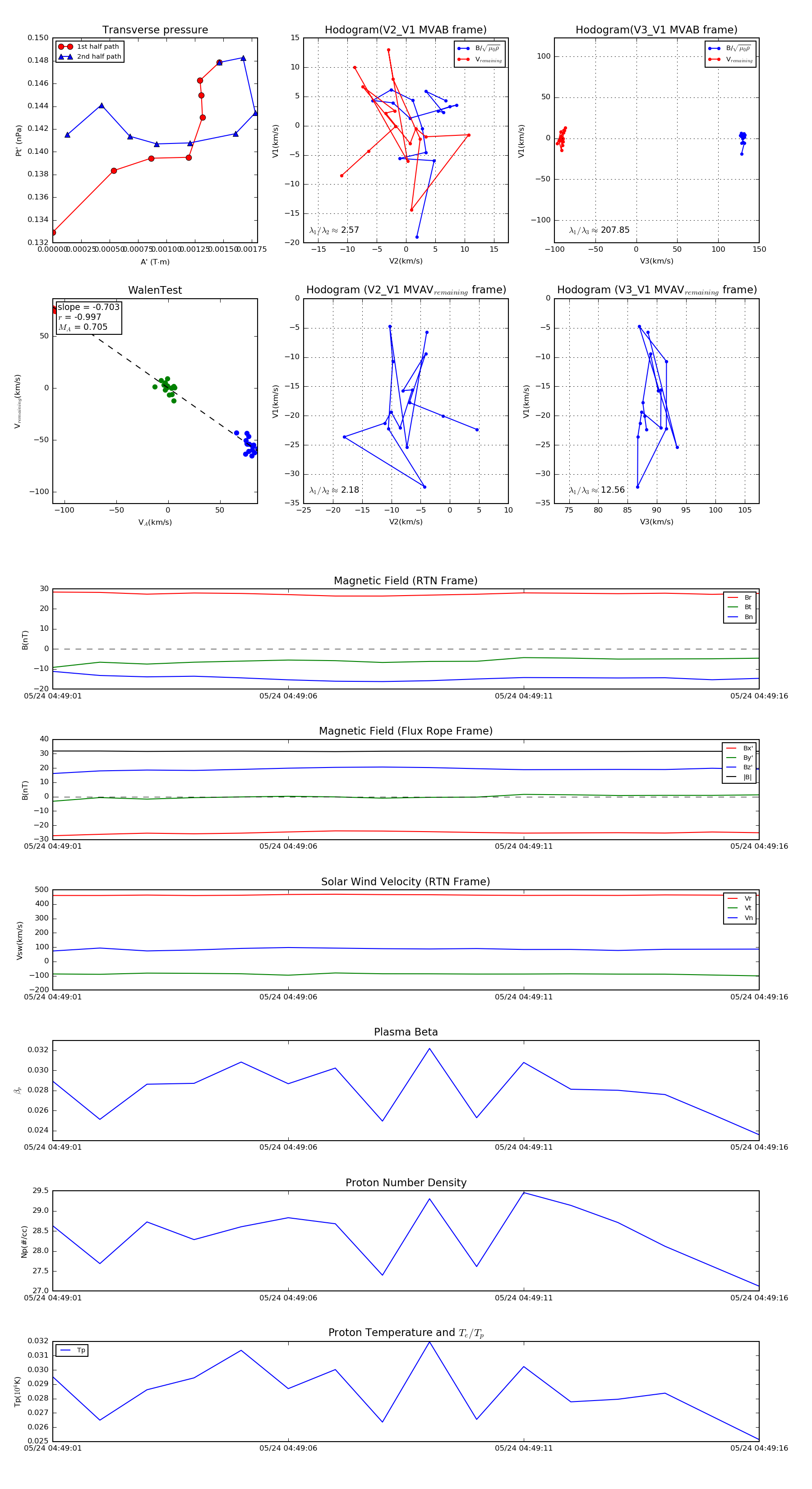Click the λ1/λ3 ≈ 12.56 annotation
This screenshot has width=812, height=1489.
(597, 490)
